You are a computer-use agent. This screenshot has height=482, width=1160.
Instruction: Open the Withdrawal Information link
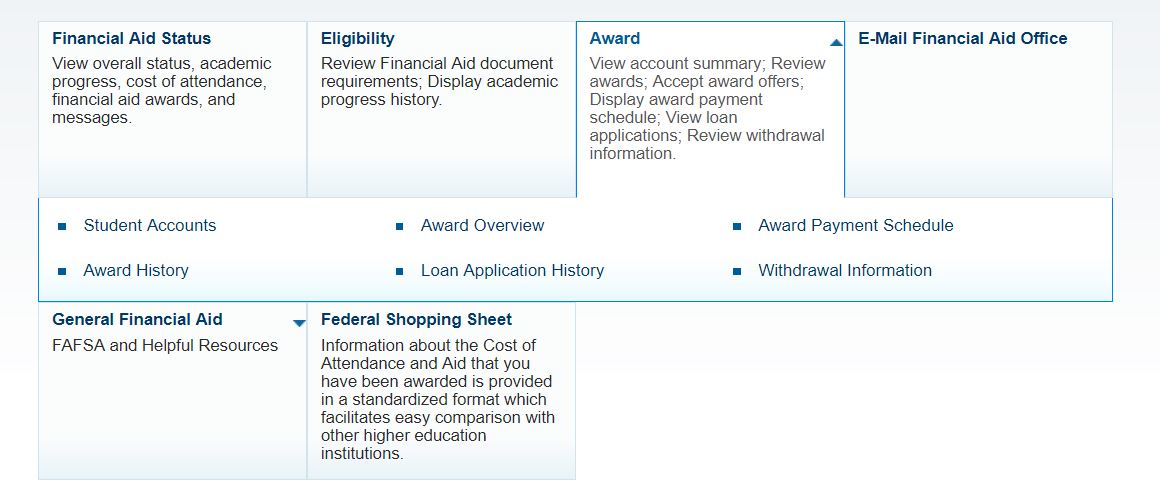[x=844, y=271]
